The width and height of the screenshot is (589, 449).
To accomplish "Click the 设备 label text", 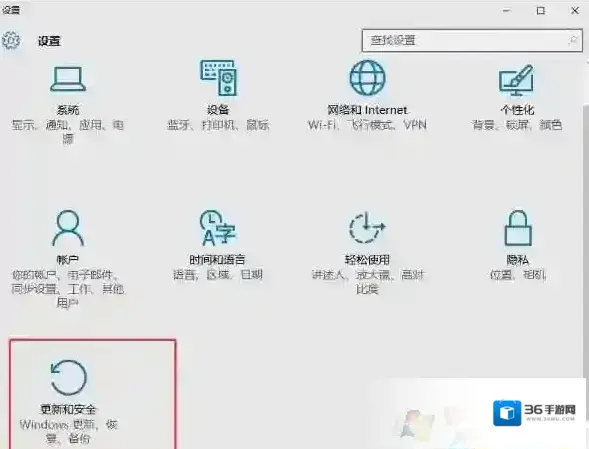I will (218, 110).
